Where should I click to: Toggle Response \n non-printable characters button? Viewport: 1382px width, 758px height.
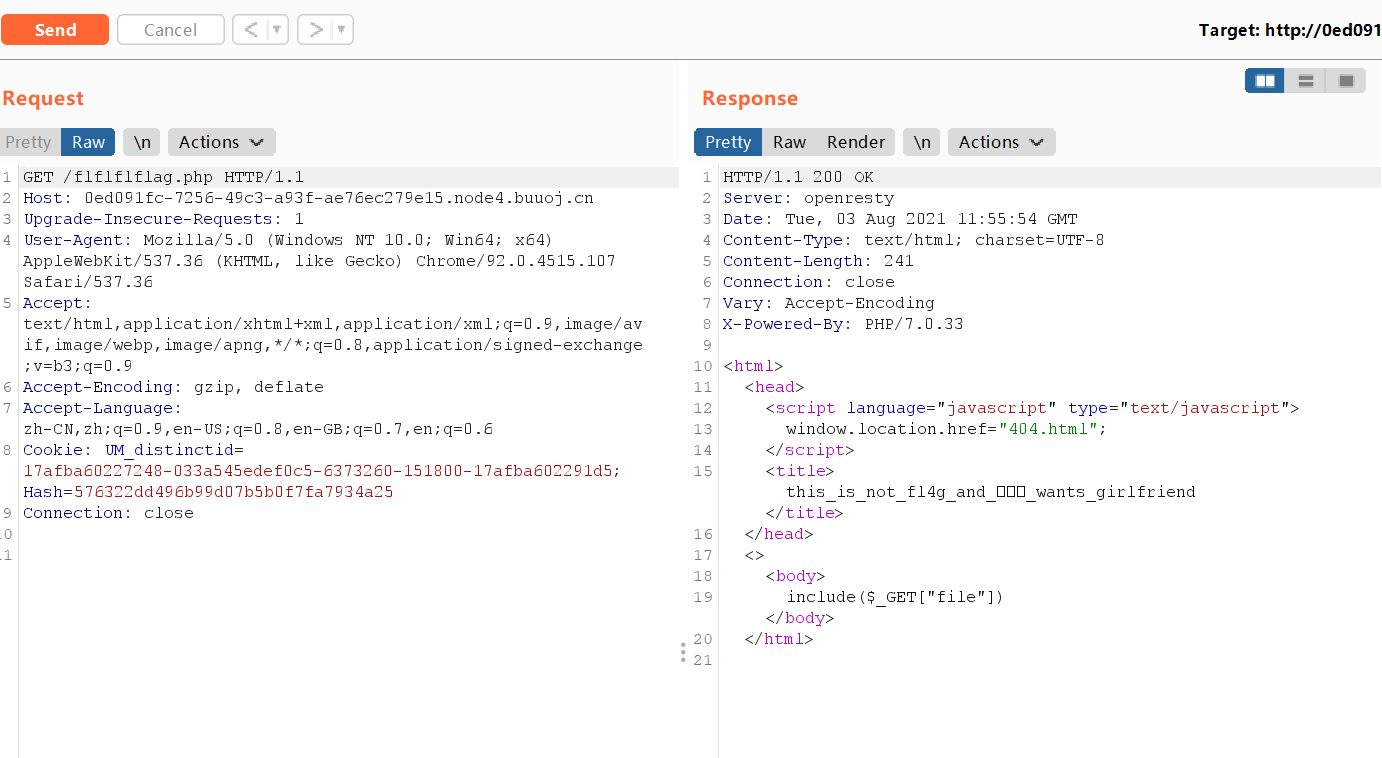click(x=922, y=142)
